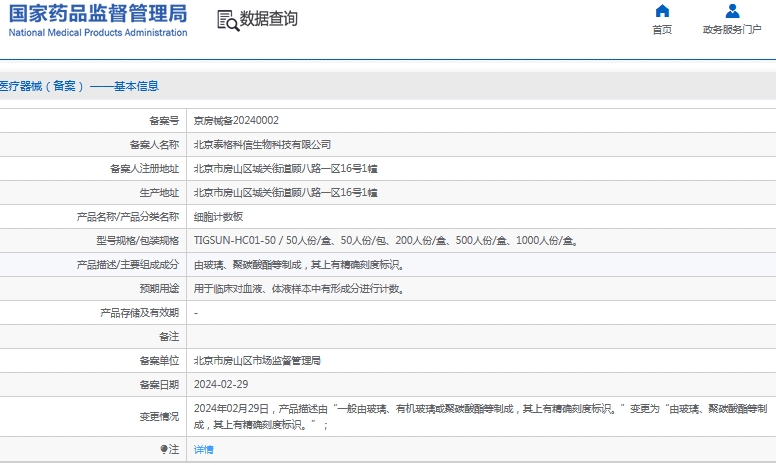Click the 数据查询 heading text
Viewport: 776px width, 465px height.
(x=269, y=19)
